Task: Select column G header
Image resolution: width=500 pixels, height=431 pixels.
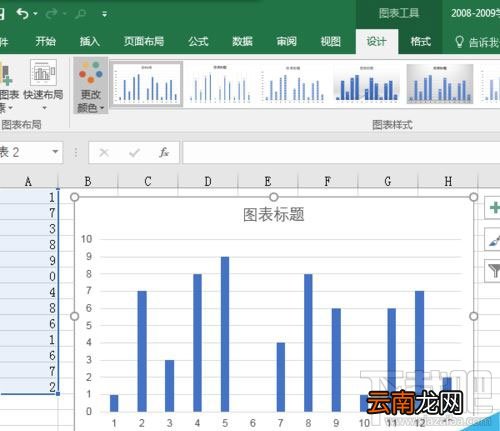Action: coord(388,182)
